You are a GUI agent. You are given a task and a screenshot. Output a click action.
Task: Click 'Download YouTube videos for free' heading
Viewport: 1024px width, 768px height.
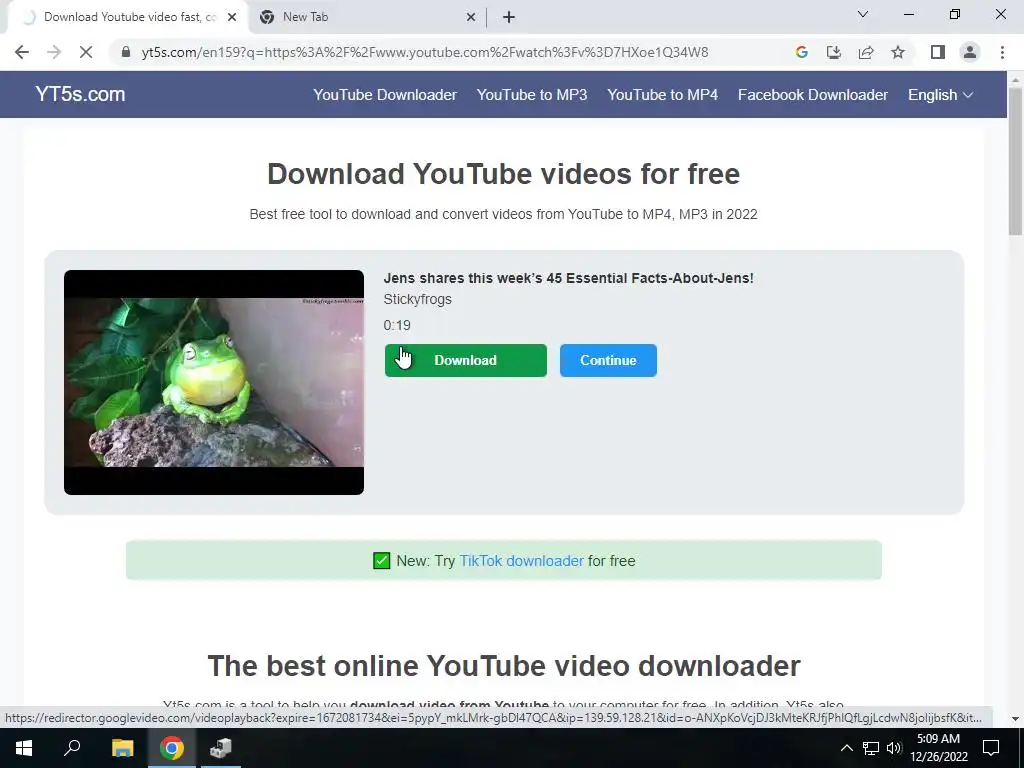pyautogui.click(x=504, y=174)
